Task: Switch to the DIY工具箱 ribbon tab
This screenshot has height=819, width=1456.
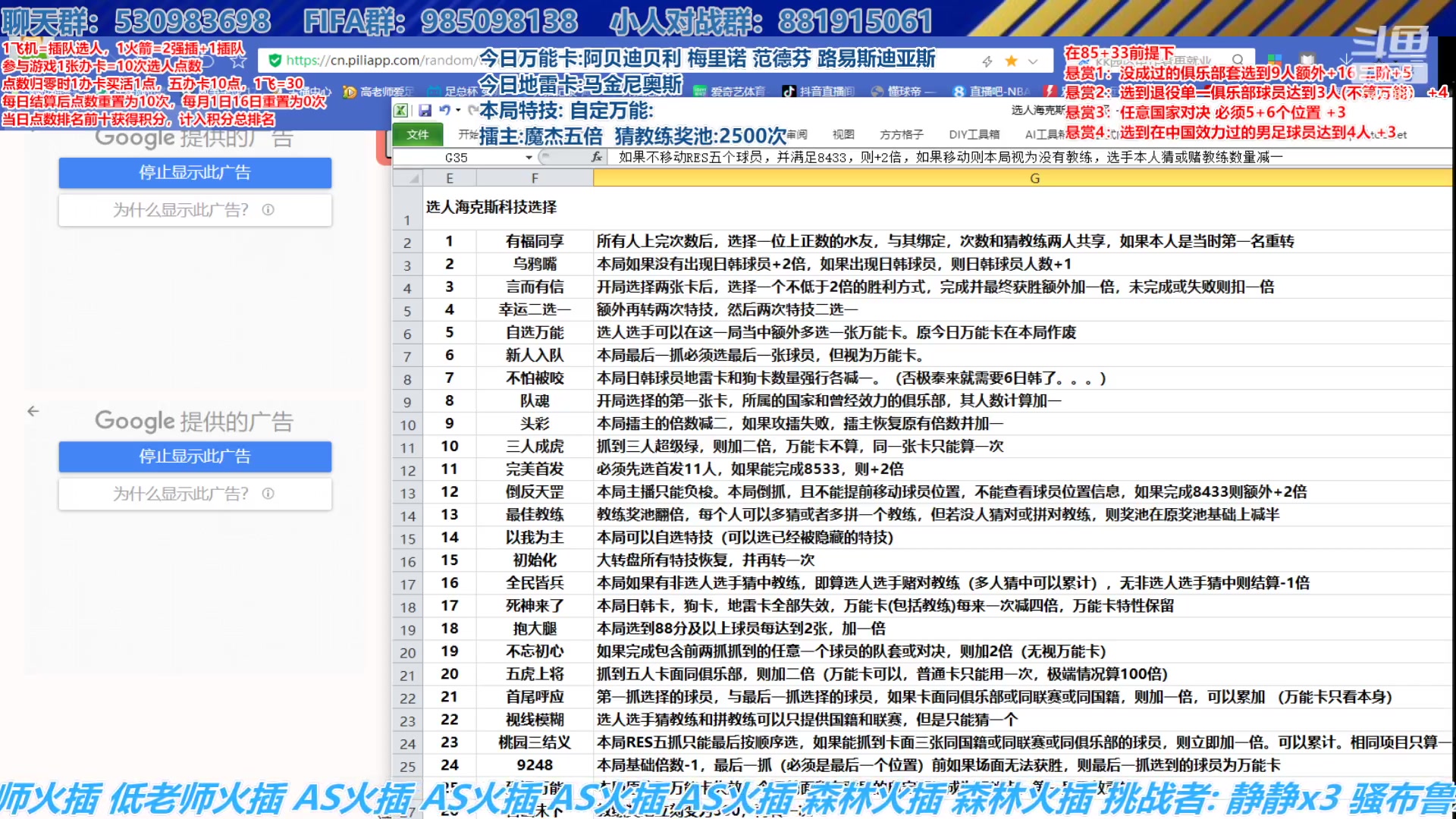Action: click(973, 134)
